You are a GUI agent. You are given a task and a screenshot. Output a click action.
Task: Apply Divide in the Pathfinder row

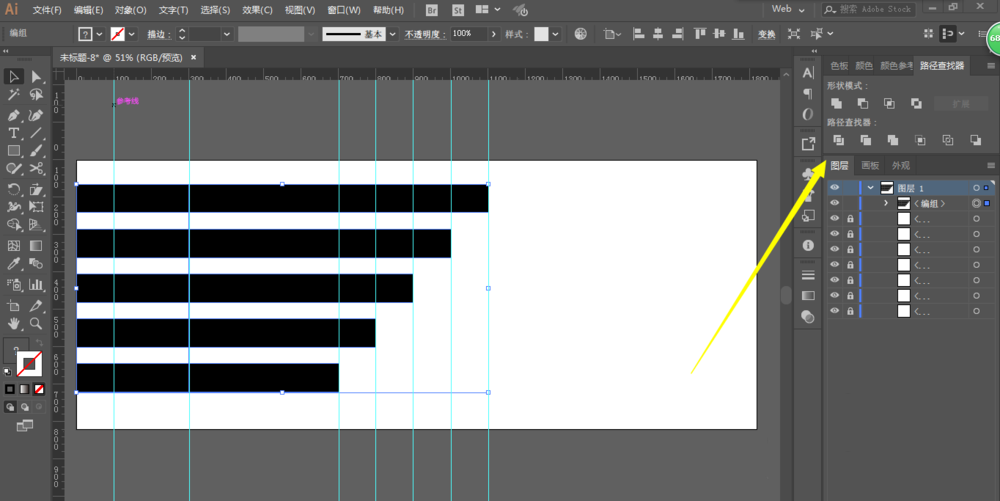[839, 140]
